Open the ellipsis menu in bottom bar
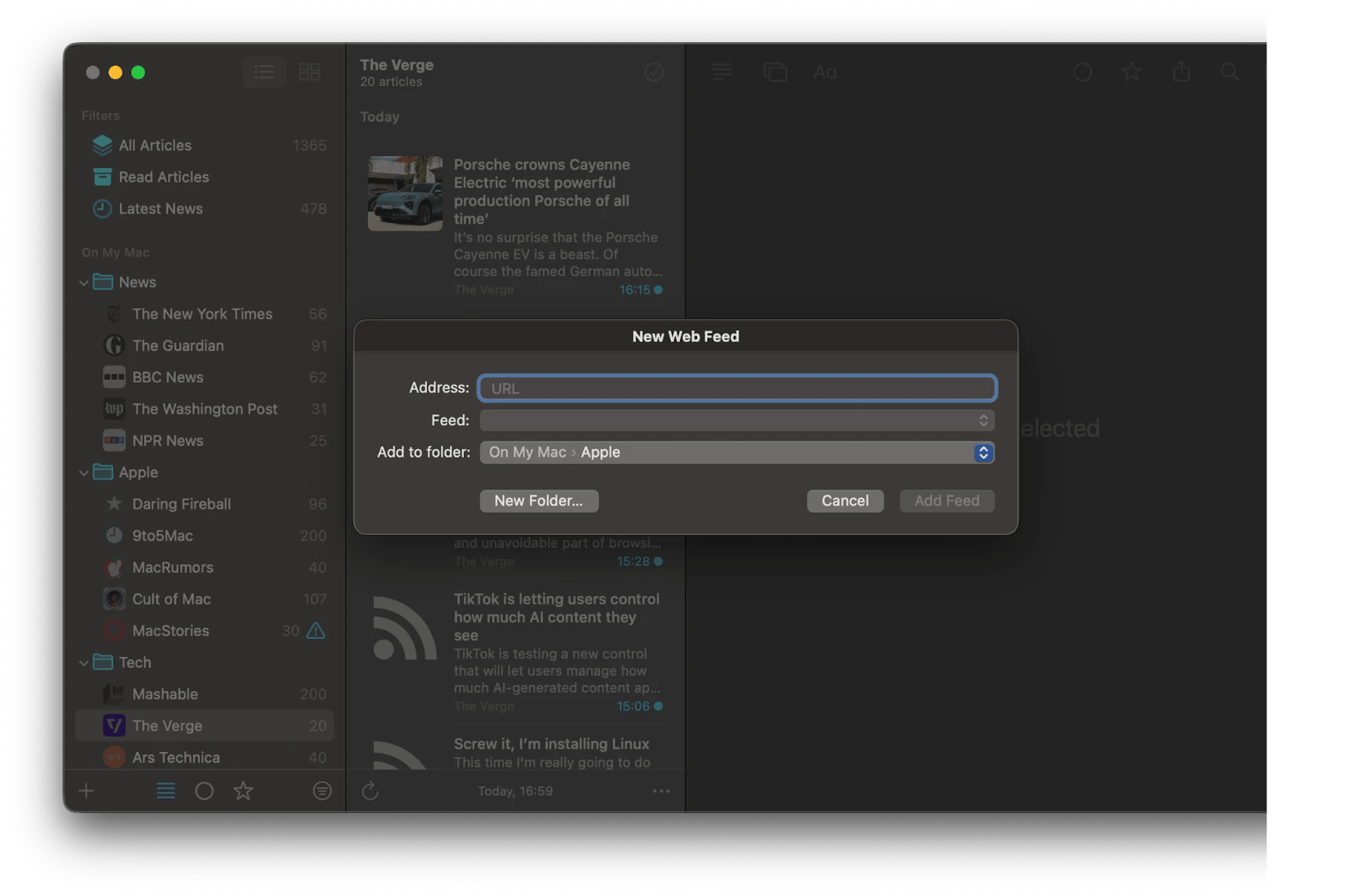 [660, 791]
